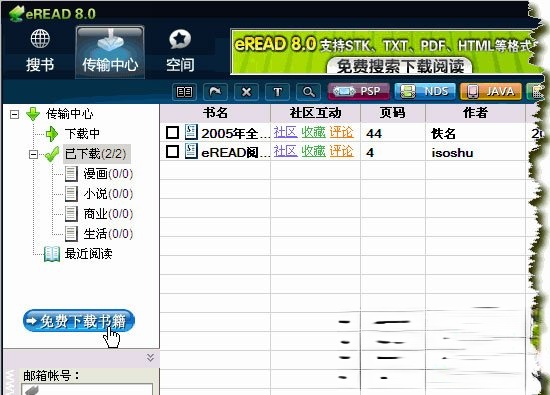Click the page icon beside 商业
Viewport: 550px width, 395px height.
[x=71, y=214]
